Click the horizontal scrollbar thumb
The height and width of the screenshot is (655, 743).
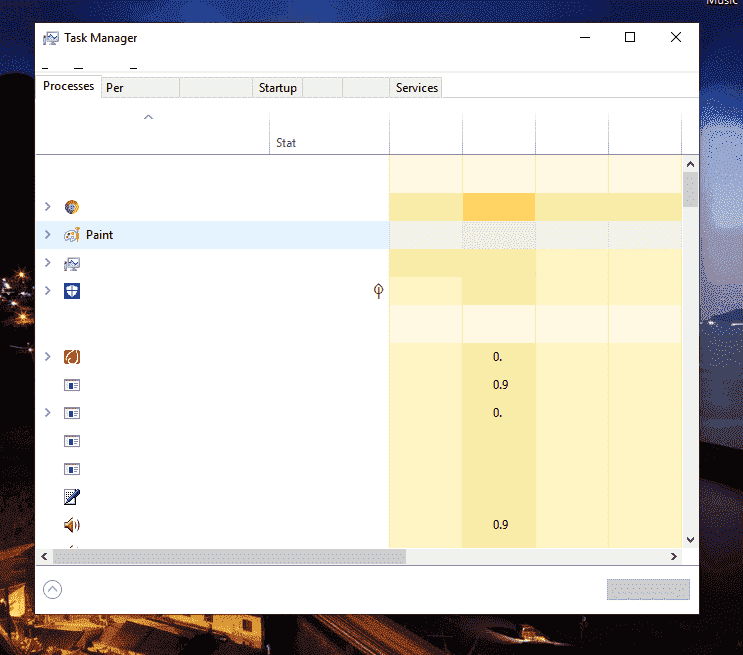pyautogui.click(x=229, y=556)
